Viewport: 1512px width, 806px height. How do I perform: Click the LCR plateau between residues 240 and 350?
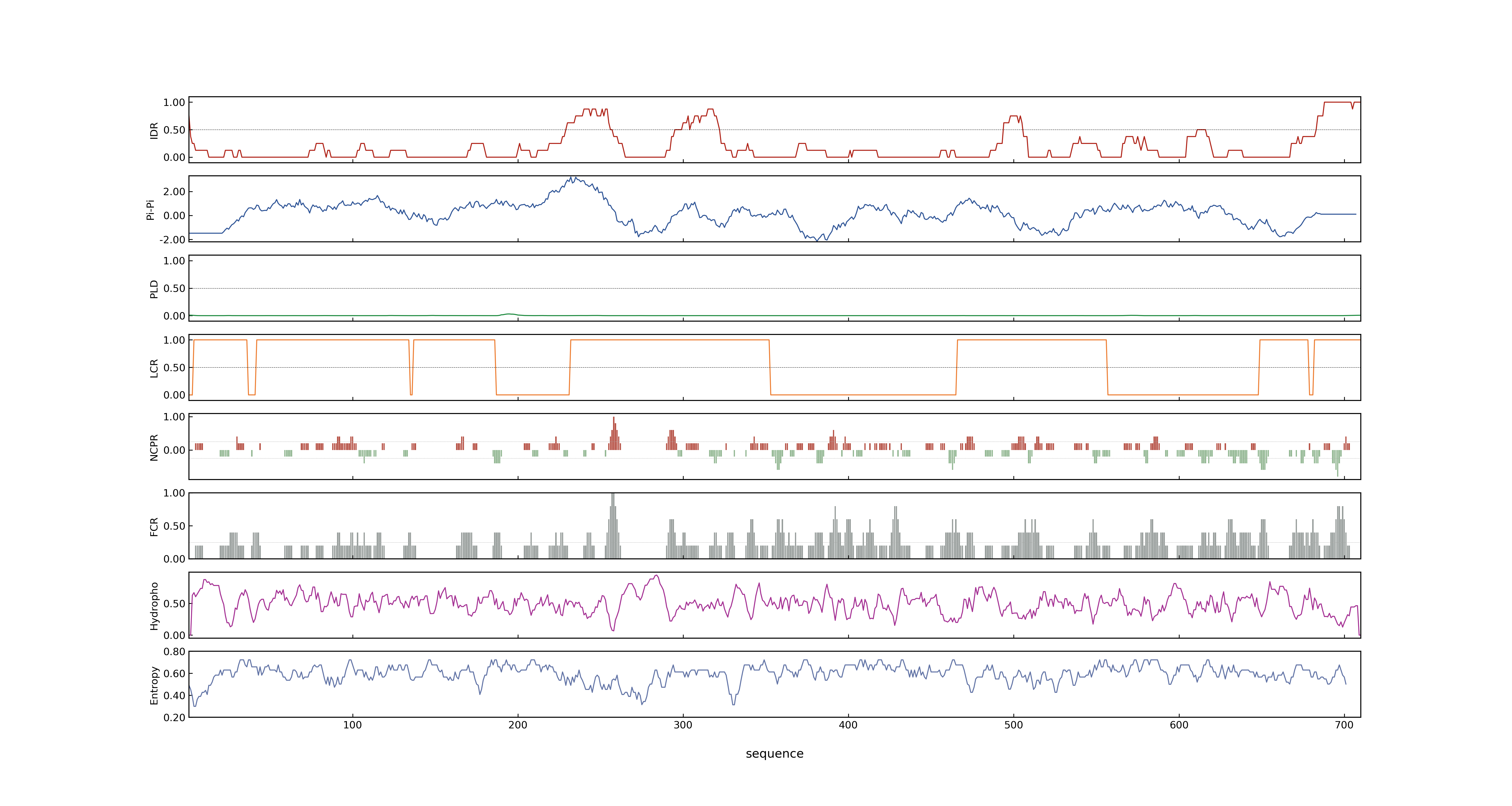[x=670, y=340]
